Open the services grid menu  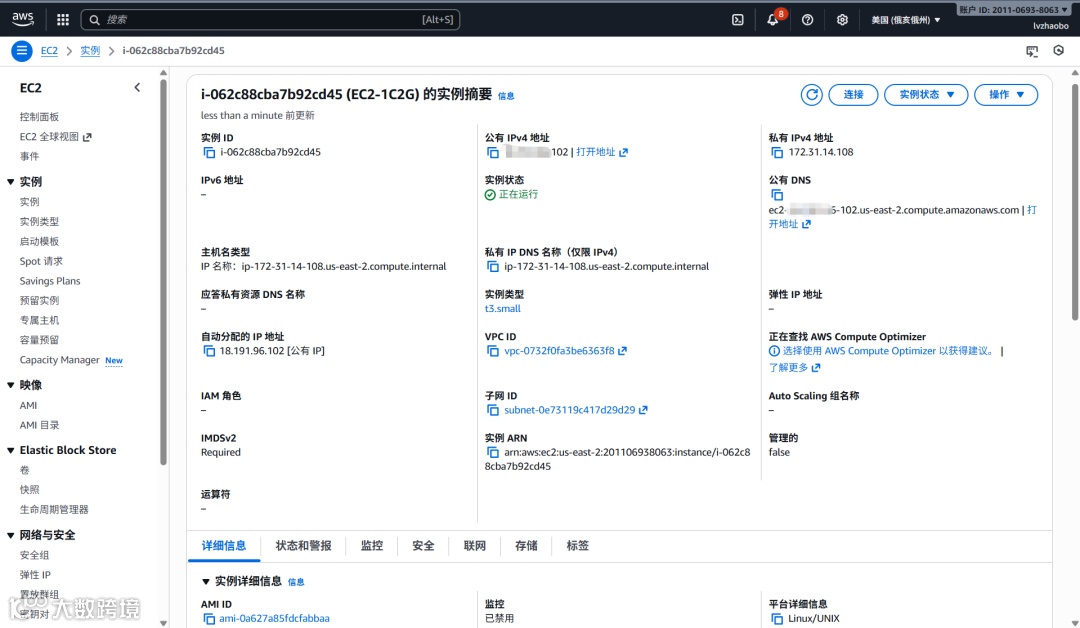point(63,20)
